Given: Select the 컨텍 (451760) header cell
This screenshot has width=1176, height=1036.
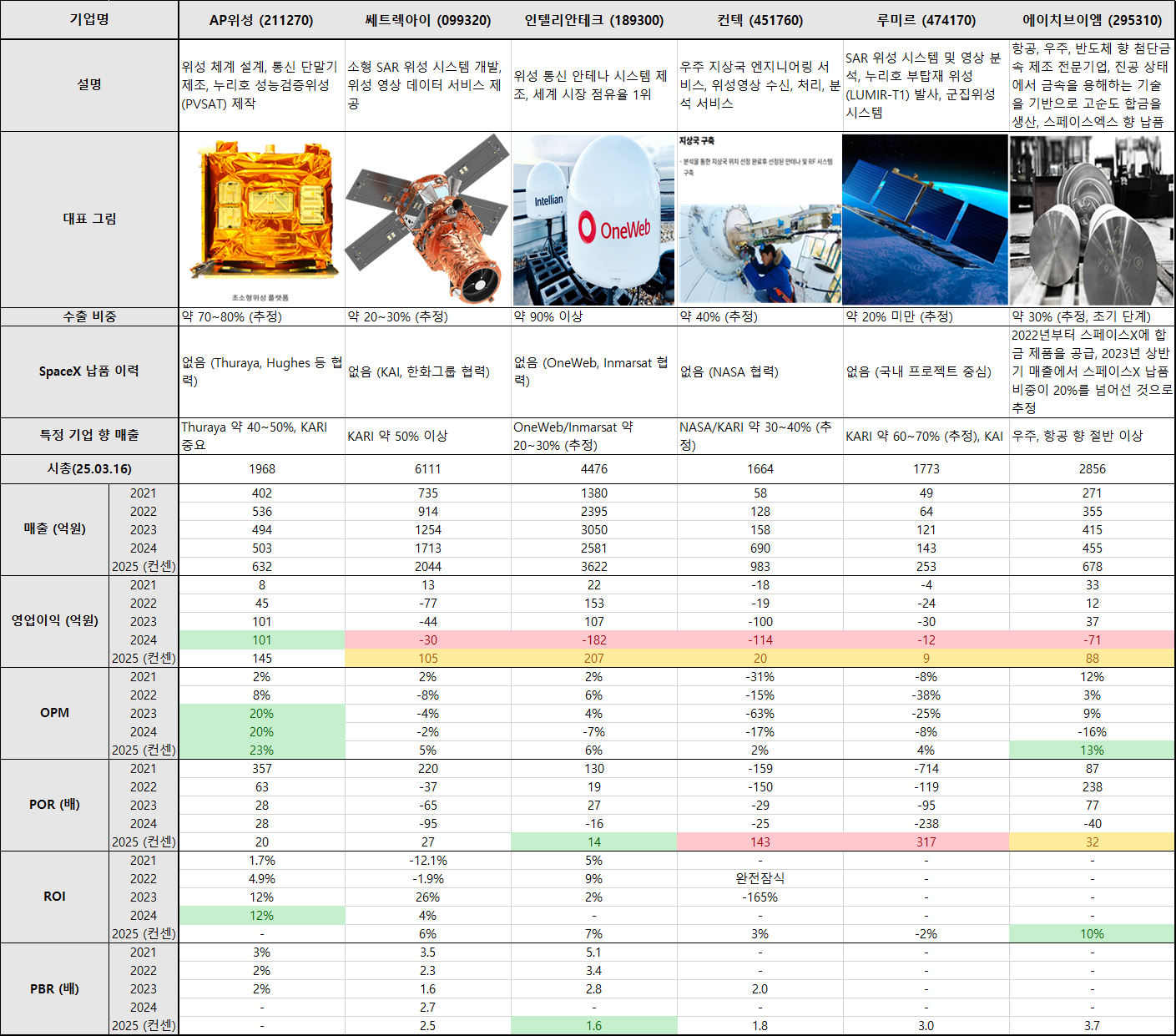Looking at the screenshot, I should point(760,20).
